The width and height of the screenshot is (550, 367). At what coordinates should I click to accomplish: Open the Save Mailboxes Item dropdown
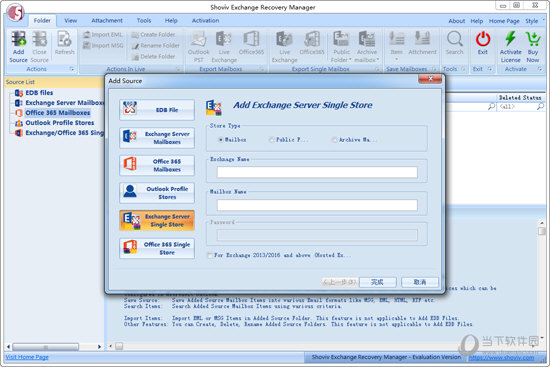[397, 46]
